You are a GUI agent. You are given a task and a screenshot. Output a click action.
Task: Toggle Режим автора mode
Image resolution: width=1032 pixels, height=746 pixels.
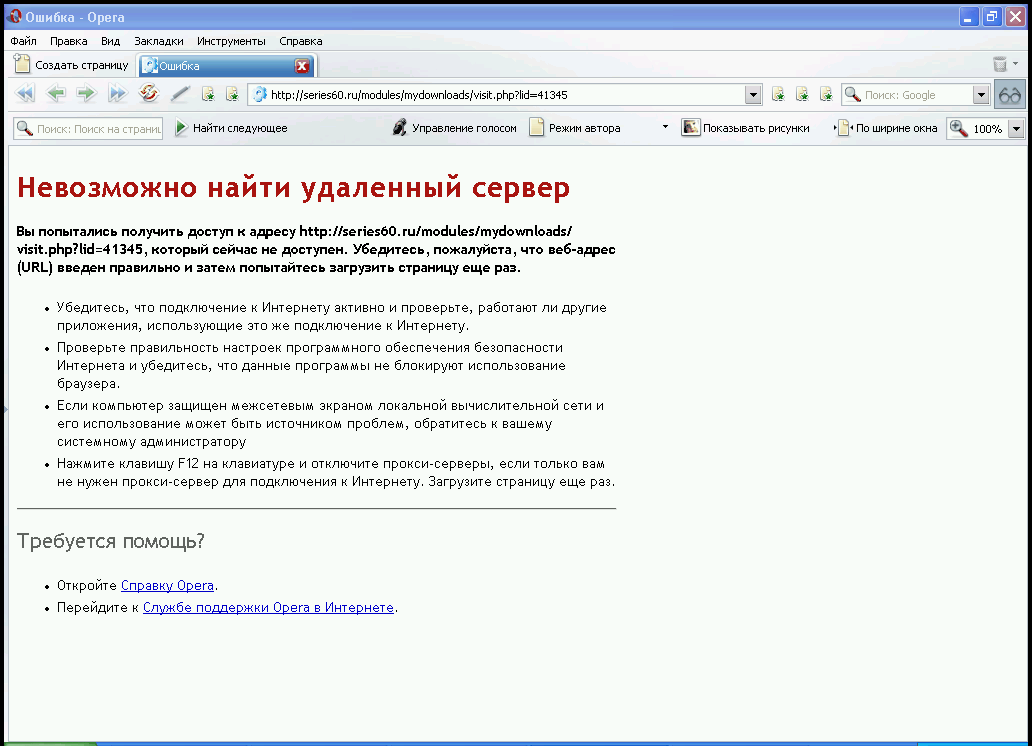(x=575, y=128)
